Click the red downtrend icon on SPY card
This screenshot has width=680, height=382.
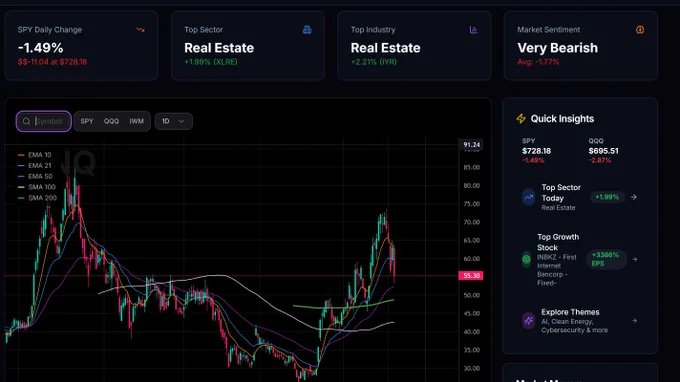(x=141, y=30)
